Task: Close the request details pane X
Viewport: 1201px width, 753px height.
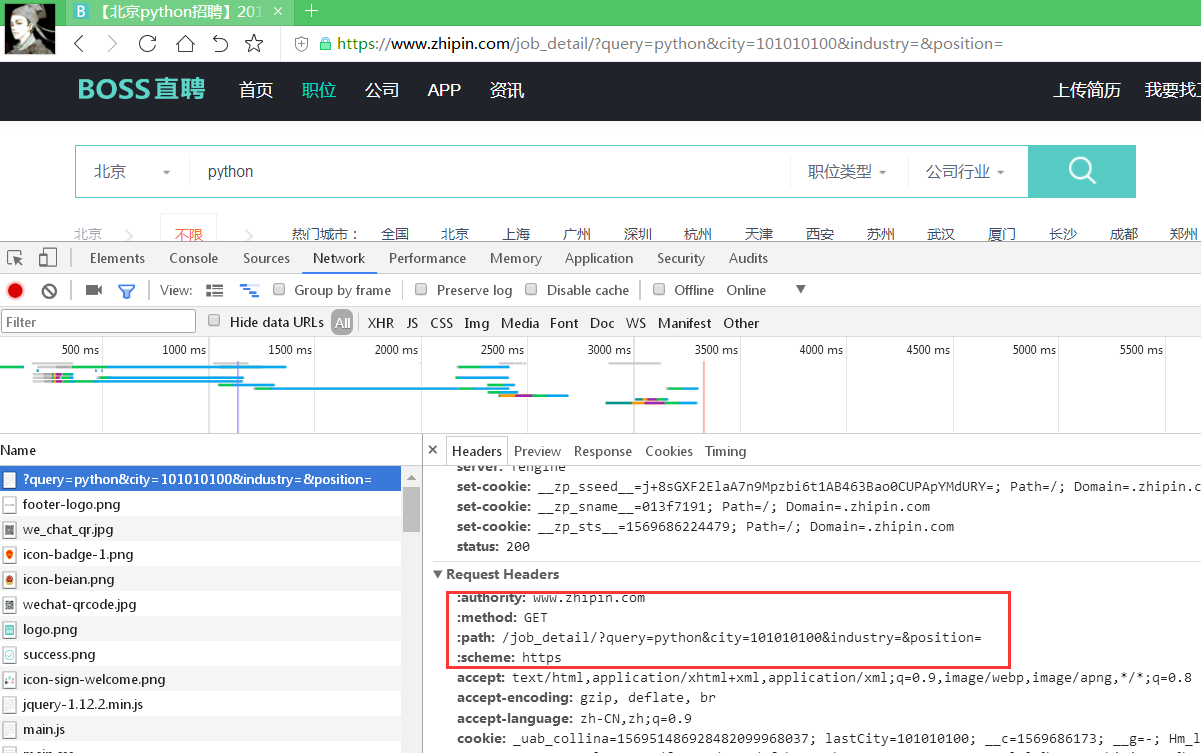Action: pos(433,450)
